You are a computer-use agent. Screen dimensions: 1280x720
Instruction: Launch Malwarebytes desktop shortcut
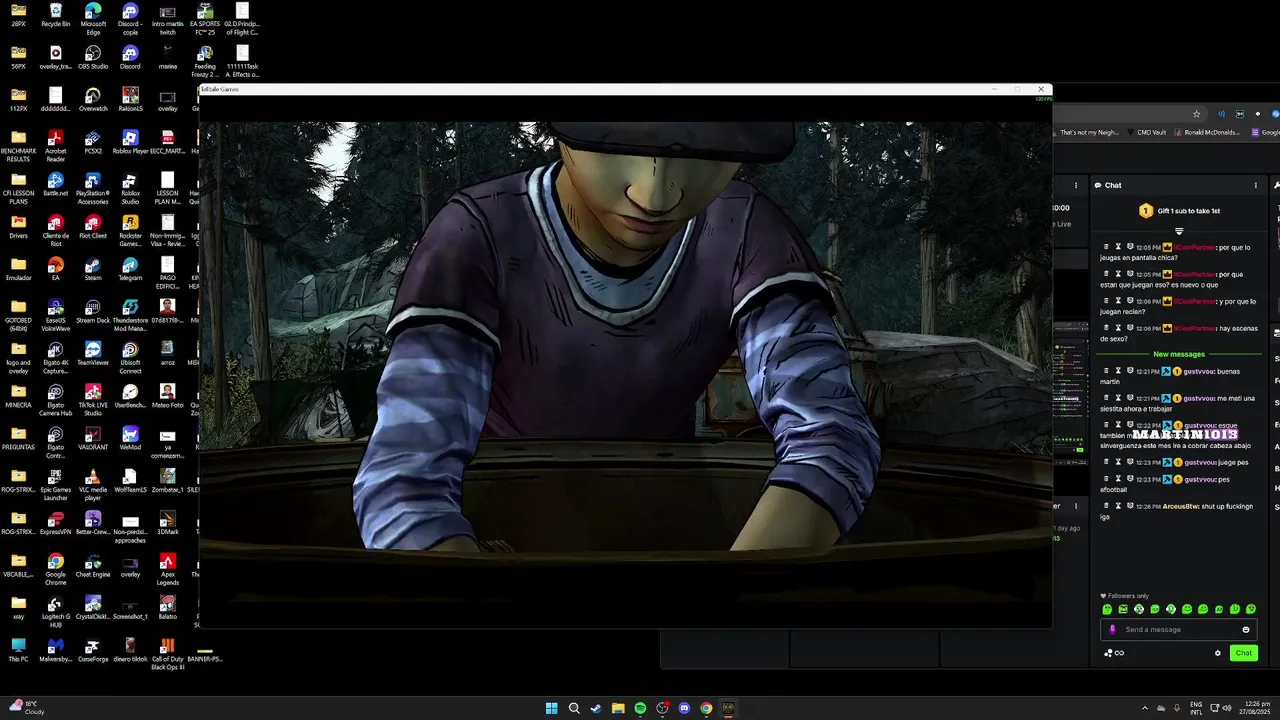(55, 650)
